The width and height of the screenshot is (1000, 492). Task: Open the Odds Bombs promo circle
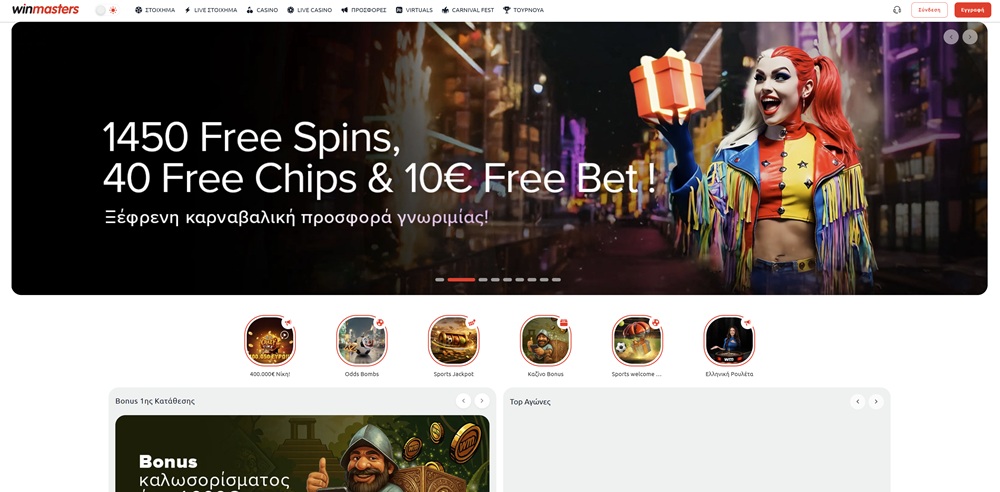[x=362, y=340]
